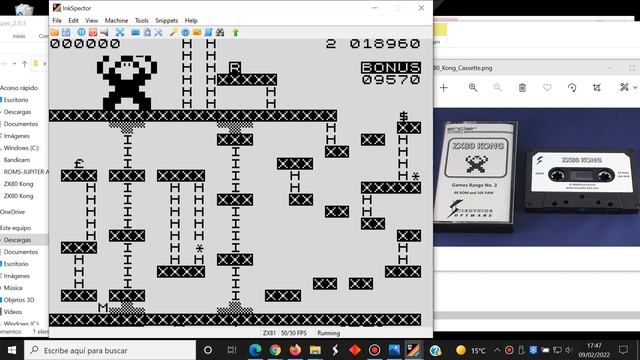Click the ZX80 Kong cassette photo
The width and height of the screenshot is (640, 360).
click(537, 177)
